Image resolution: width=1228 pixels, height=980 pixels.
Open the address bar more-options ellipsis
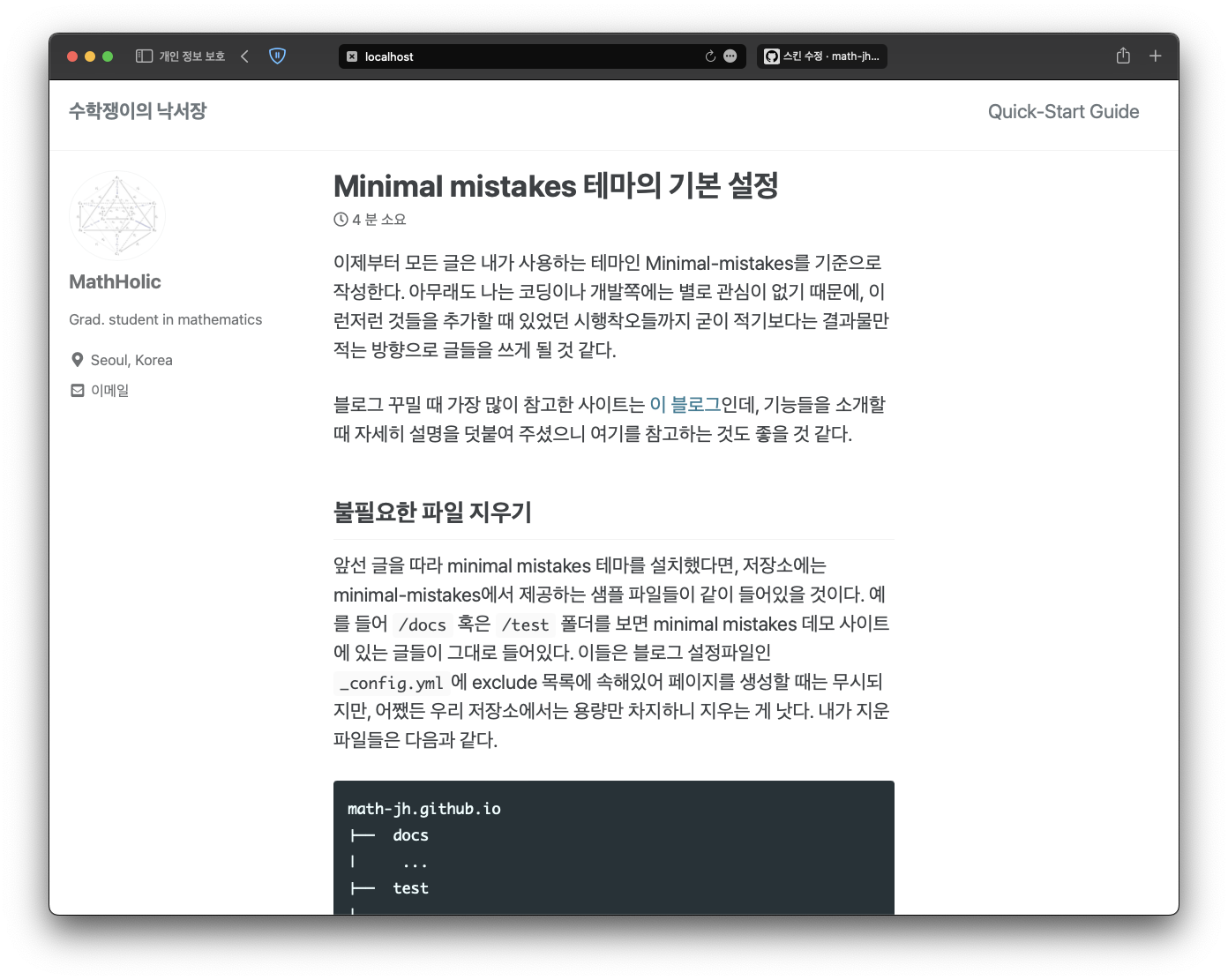click(x=730, y=56)
